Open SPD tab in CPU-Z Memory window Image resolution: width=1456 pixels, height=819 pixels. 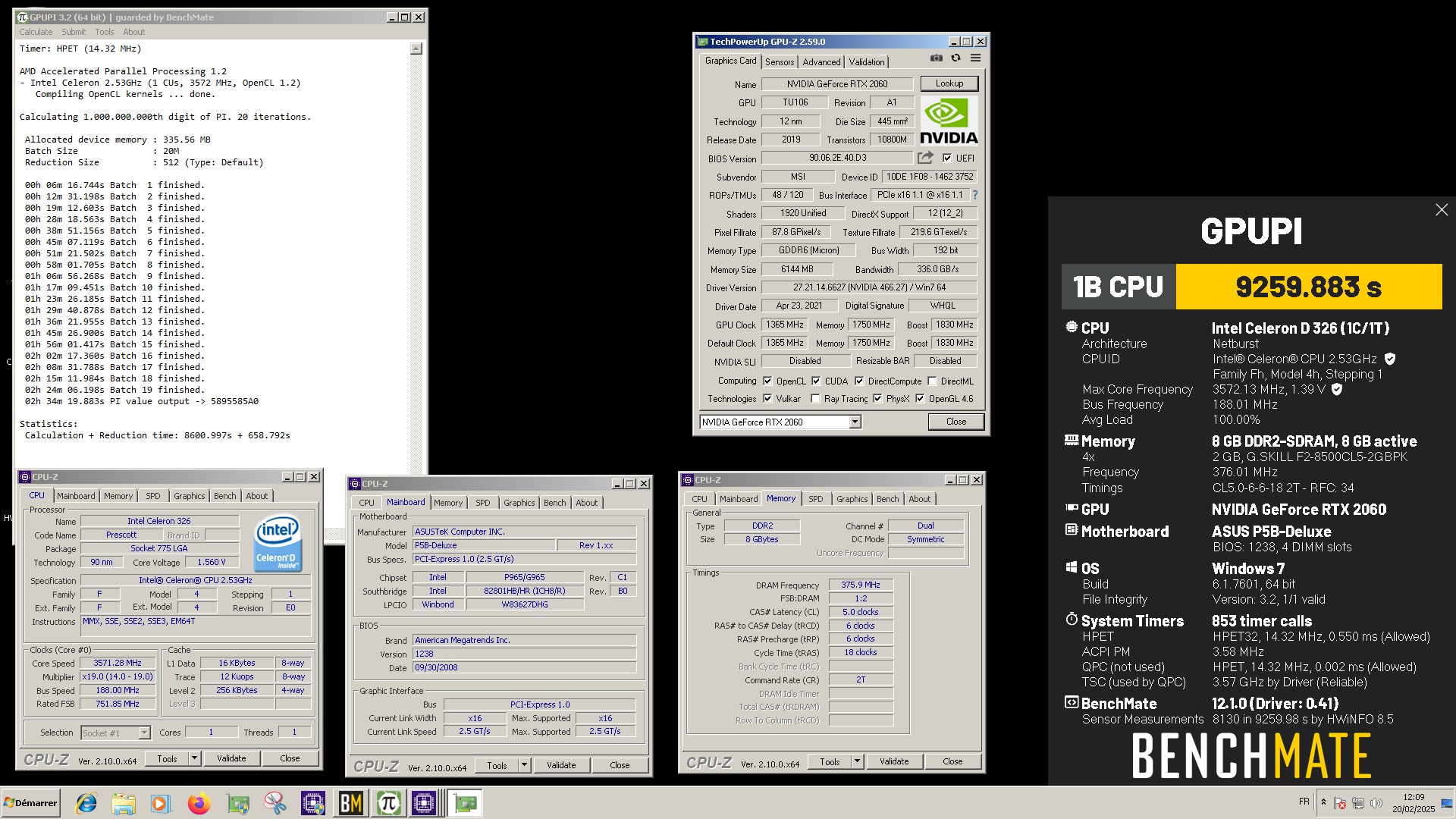(x=816, y=499)
